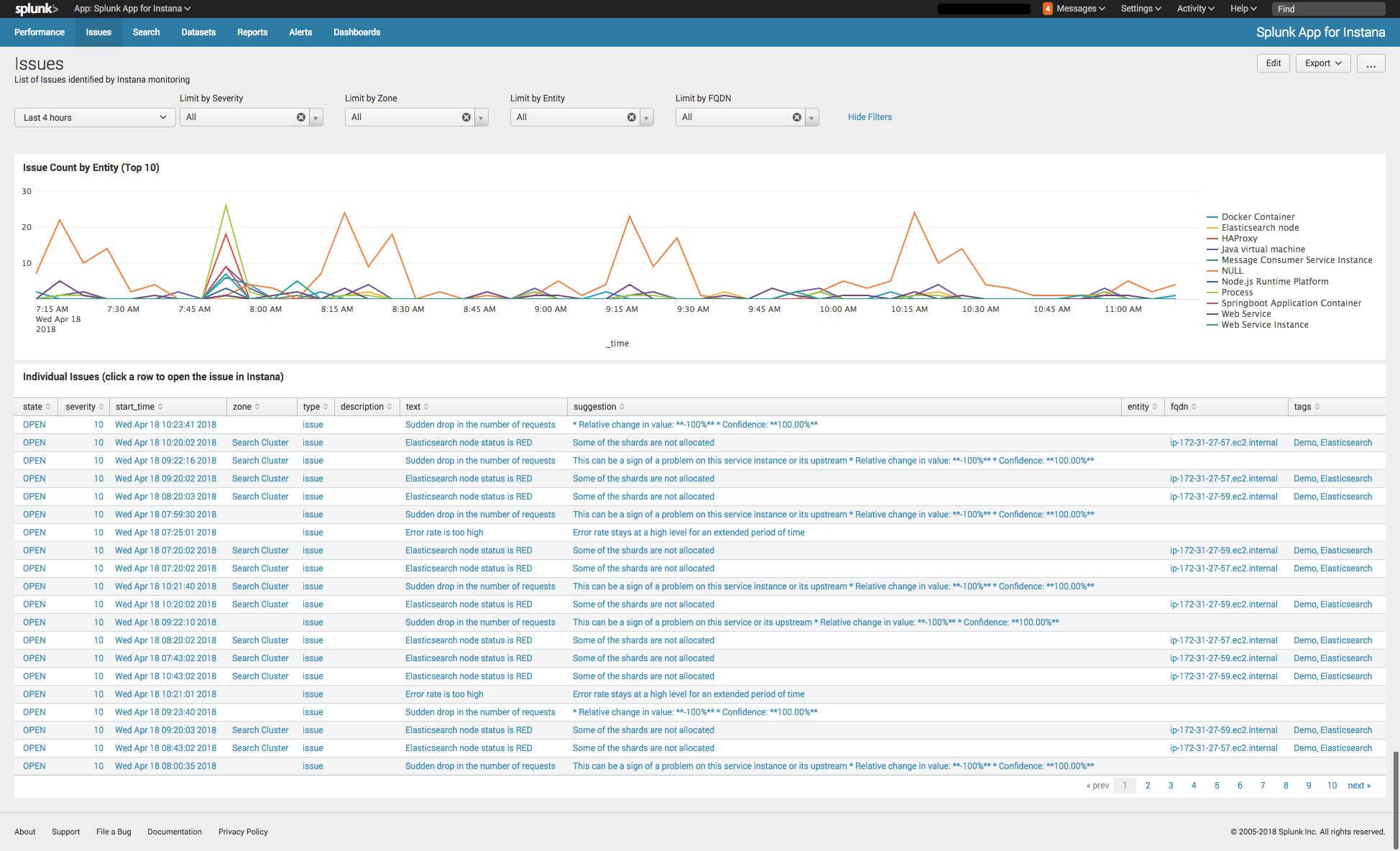The image size is (1400, 851).
Task: Open the Last 4 hours time range dropdown
Action: 95,118
